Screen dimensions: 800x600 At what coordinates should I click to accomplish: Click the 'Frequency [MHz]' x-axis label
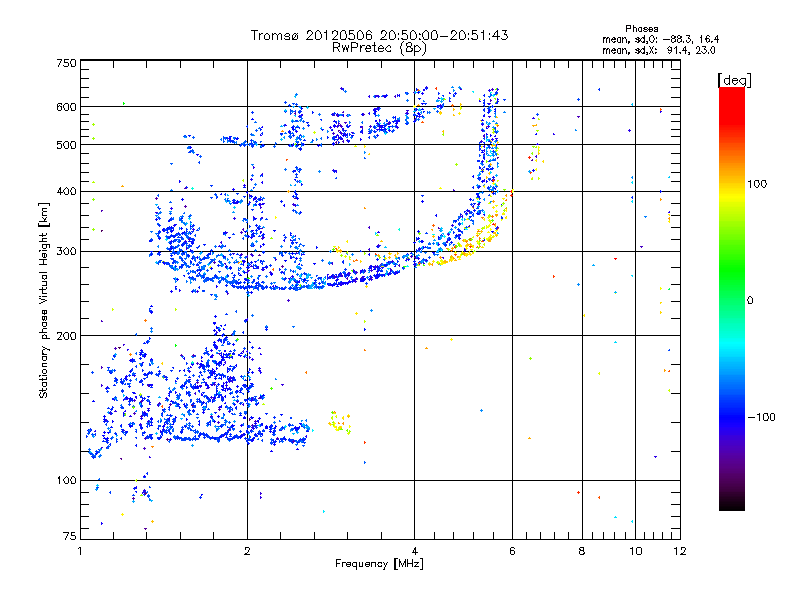click(x=379, y=563)
